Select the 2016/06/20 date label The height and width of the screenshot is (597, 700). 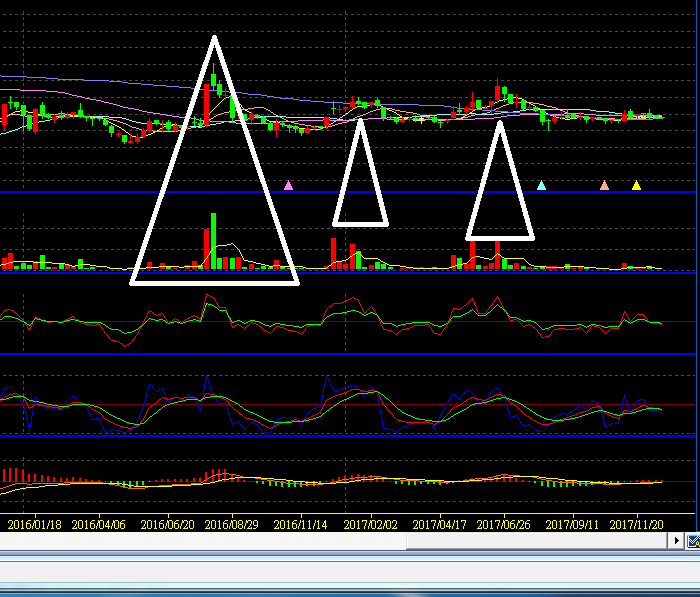pyautogui.click(x=167, y=525)
